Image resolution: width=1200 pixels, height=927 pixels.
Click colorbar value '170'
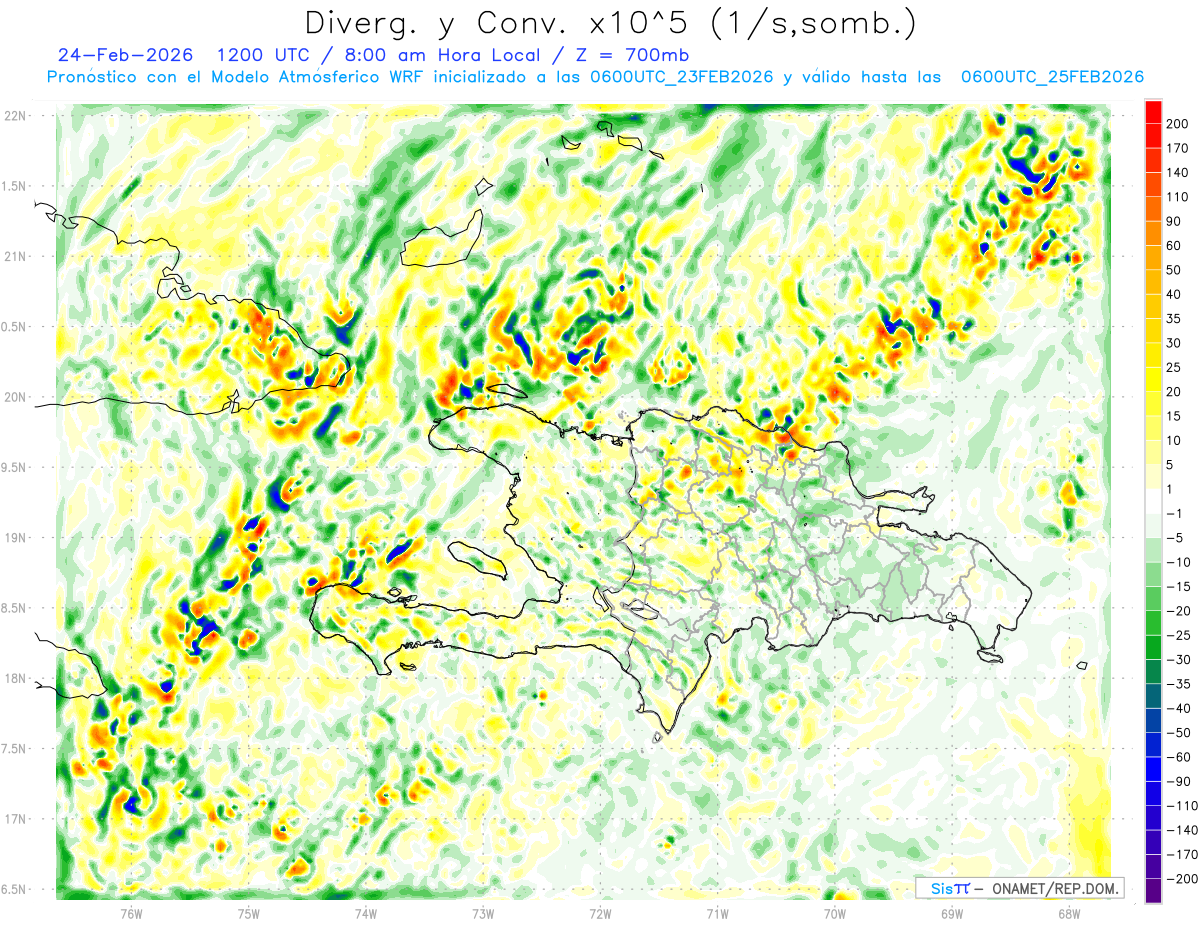pos(1178,148)
